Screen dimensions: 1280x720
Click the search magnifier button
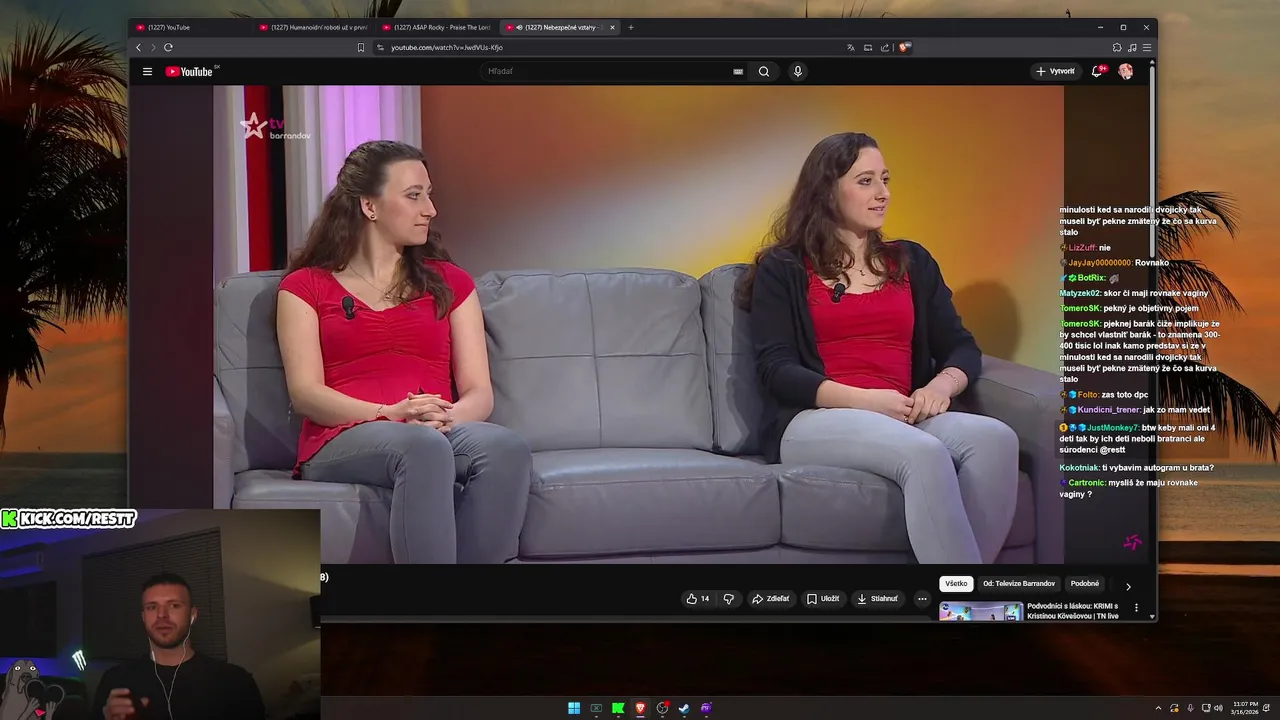[764, 71]
